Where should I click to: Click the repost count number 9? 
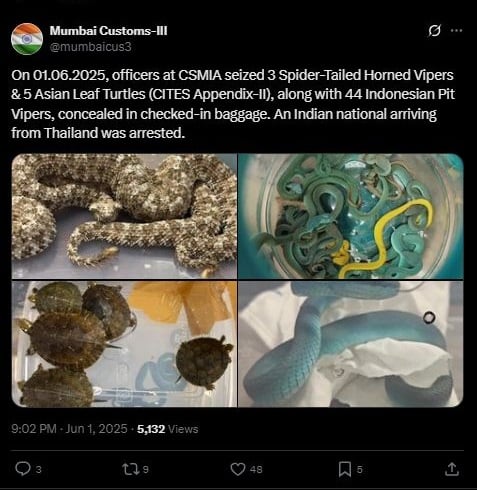(x=145, y=469)
